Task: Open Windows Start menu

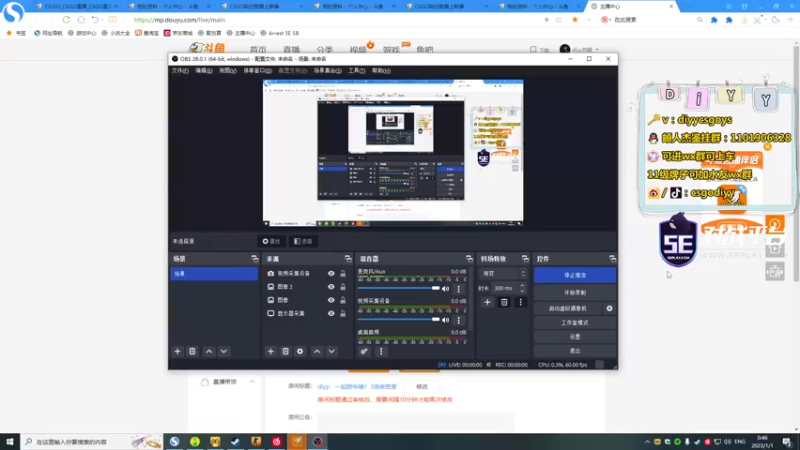Action: (x=10, y=441)
